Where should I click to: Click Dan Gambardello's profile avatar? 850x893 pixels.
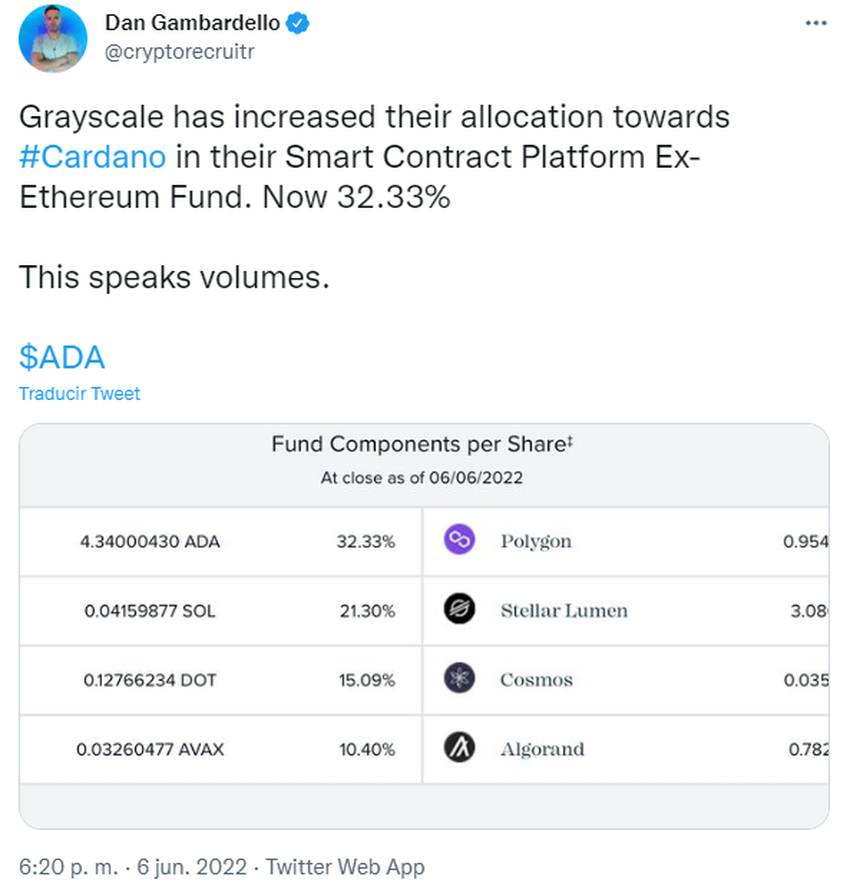coord(52,38)
